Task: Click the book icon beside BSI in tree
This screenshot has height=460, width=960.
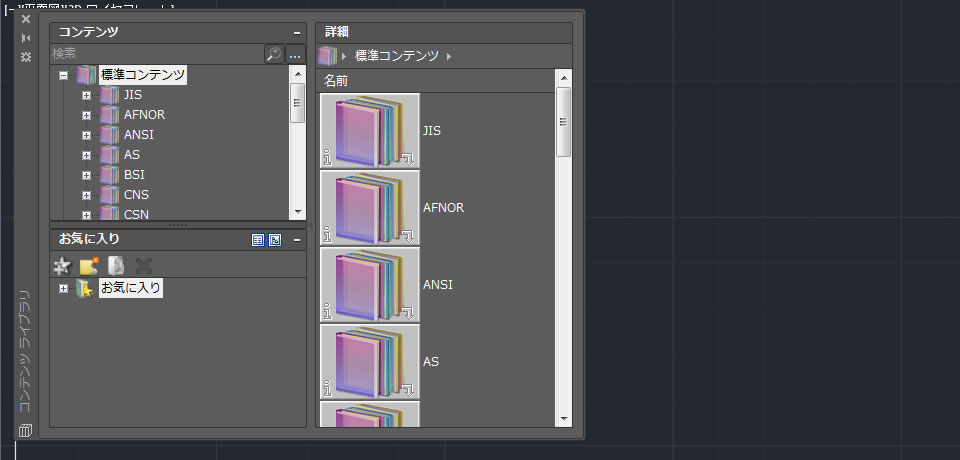Action: (110, 175)
